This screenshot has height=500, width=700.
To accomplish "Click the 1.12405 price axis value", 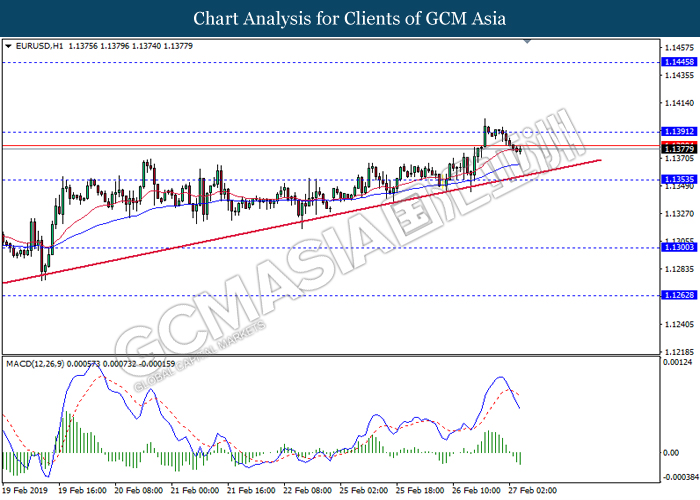I will click(679, 325).
